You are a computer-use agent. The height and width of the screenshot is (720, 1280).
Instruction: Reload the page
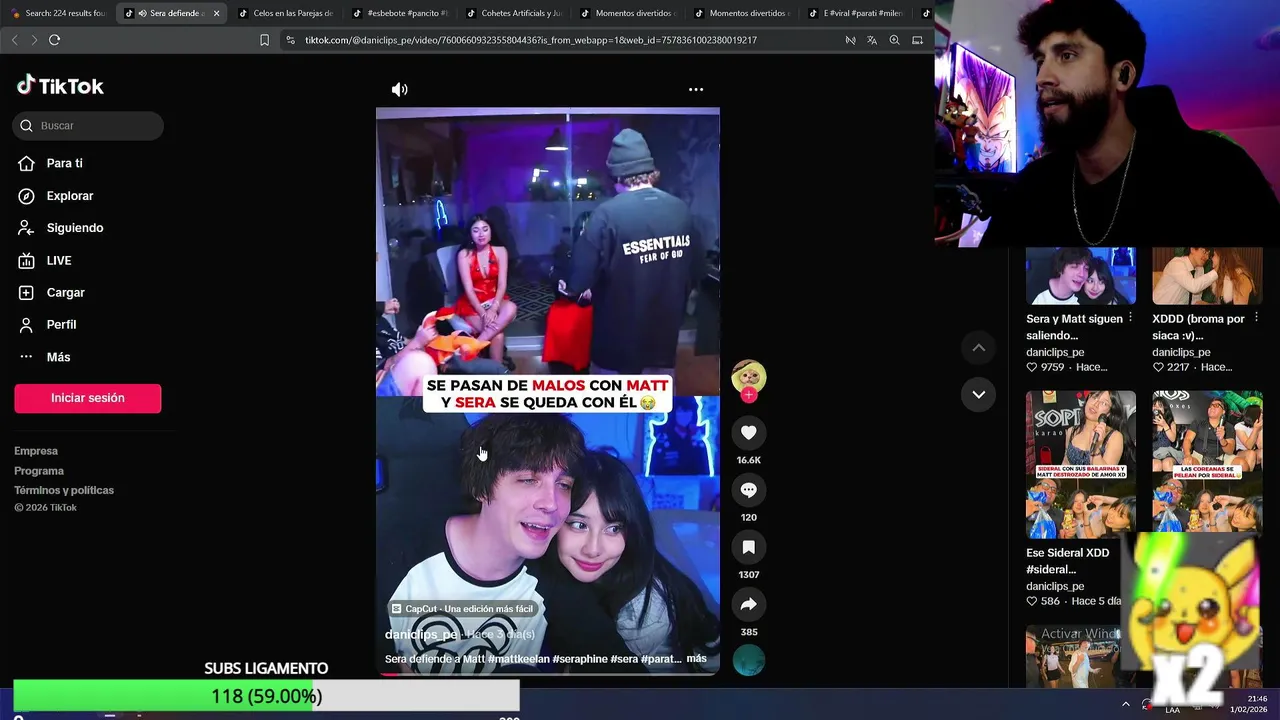[54, 40]
